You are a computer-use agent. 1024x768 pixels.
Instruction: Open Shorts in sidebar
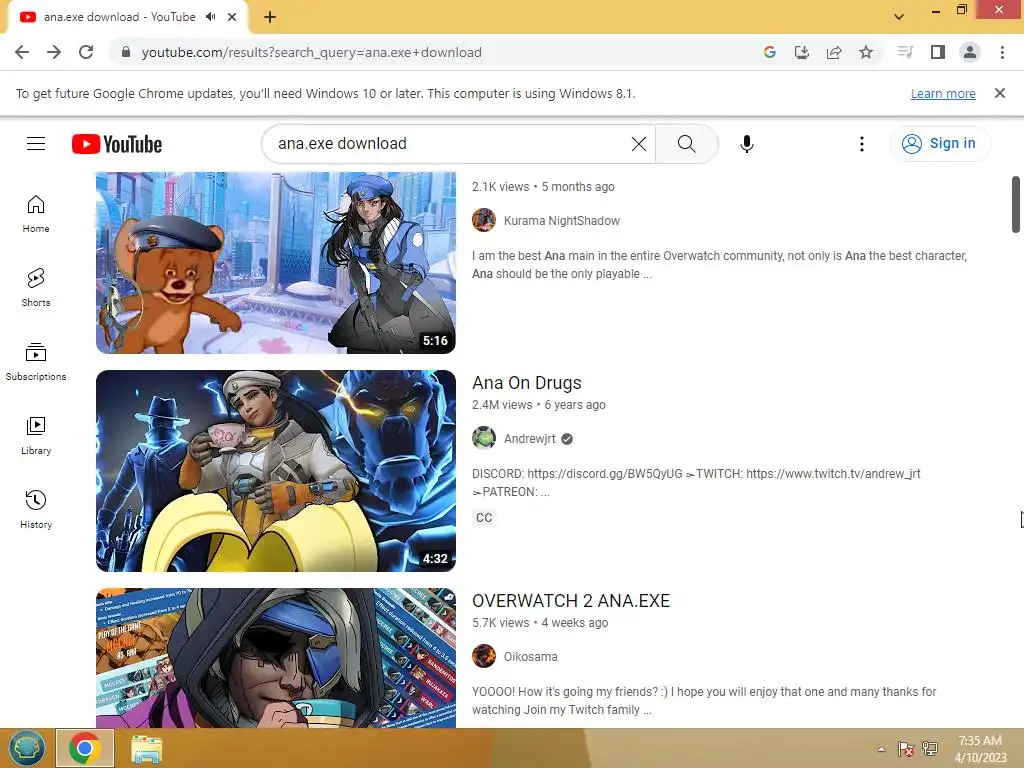point(36,288)
